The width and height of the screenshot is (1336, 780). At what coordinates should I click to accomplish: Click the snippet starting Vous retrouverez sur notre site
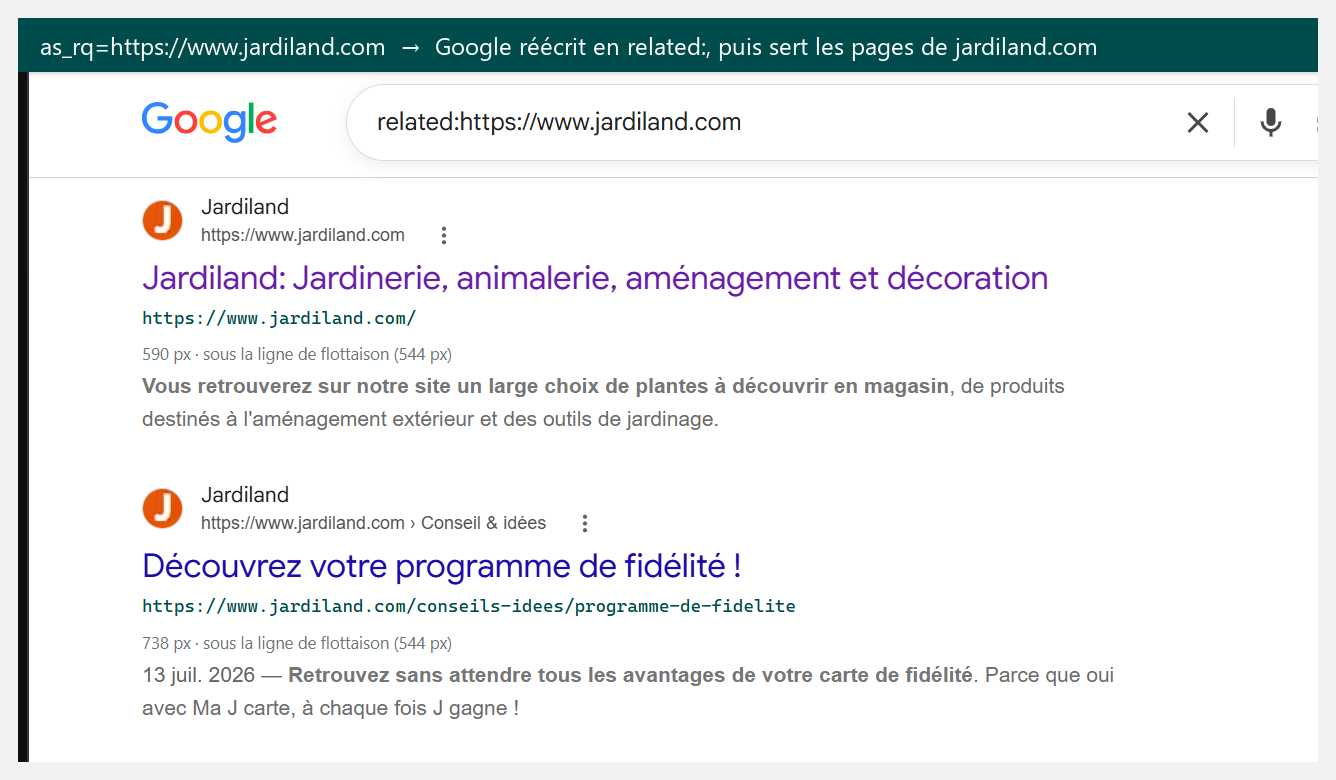(x=603, y=402)
